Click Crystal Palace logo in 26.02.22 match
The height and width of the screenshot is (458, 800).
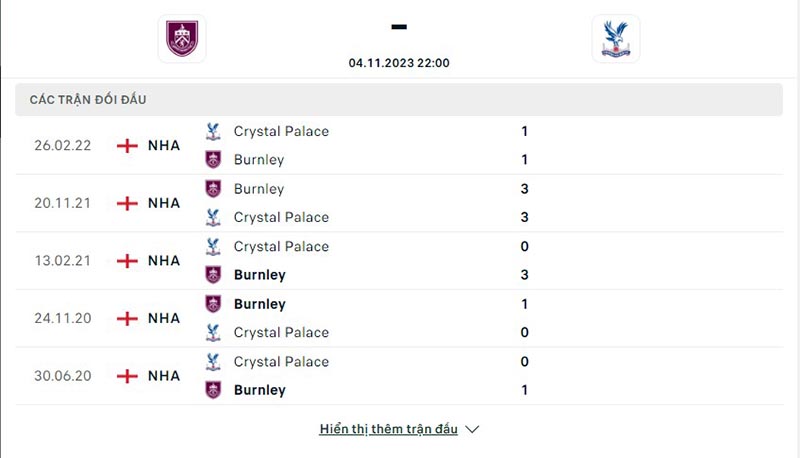[212, 131]
